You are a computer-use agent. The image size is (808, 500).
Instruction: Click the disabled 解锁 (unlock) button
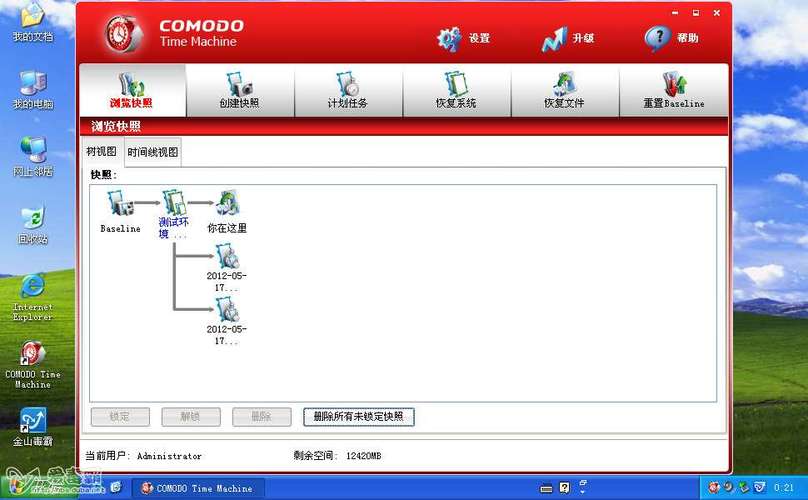tap(191, 416)
